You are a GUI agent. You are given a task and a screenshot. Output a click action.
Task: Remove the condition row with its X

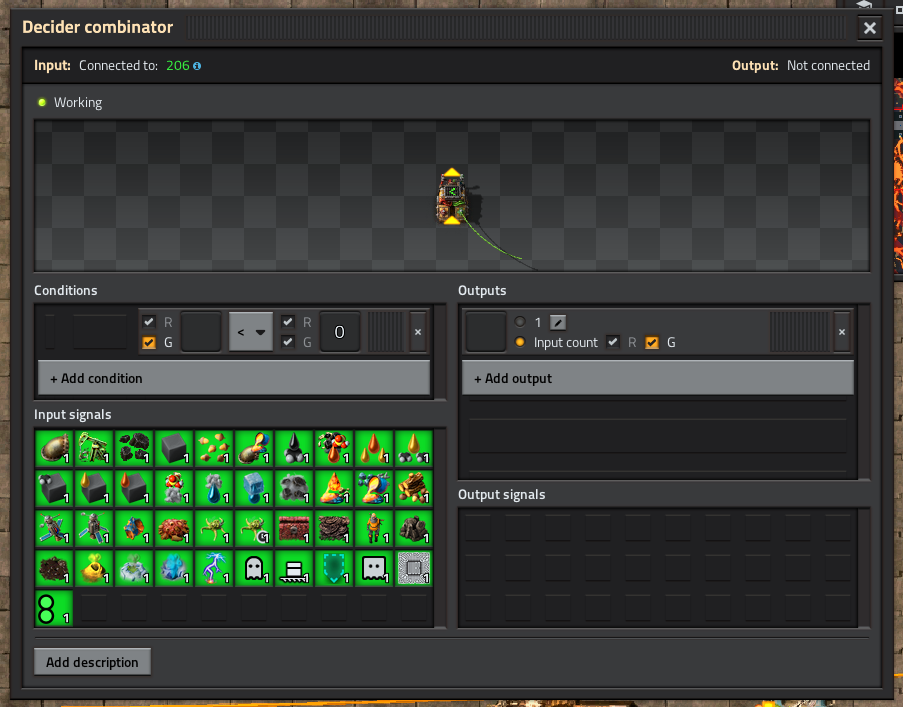point(418,332)
